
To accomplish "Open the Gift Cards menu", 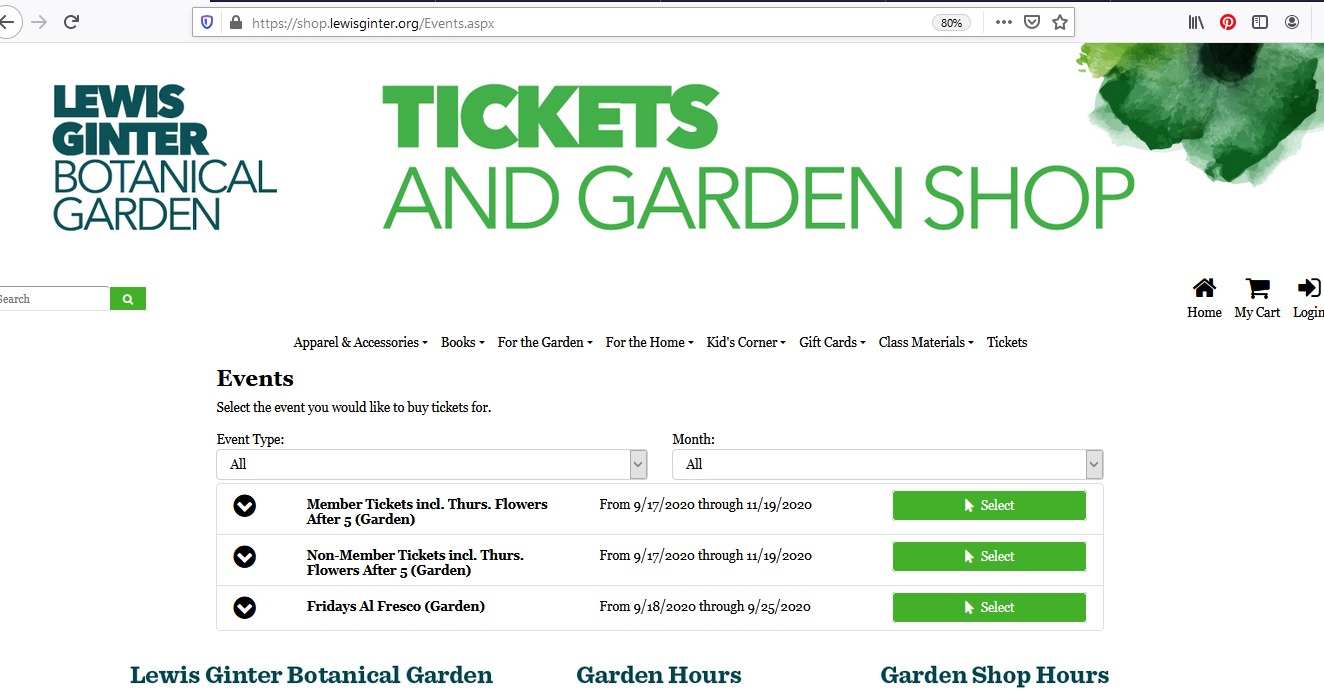I will point(832,342).
